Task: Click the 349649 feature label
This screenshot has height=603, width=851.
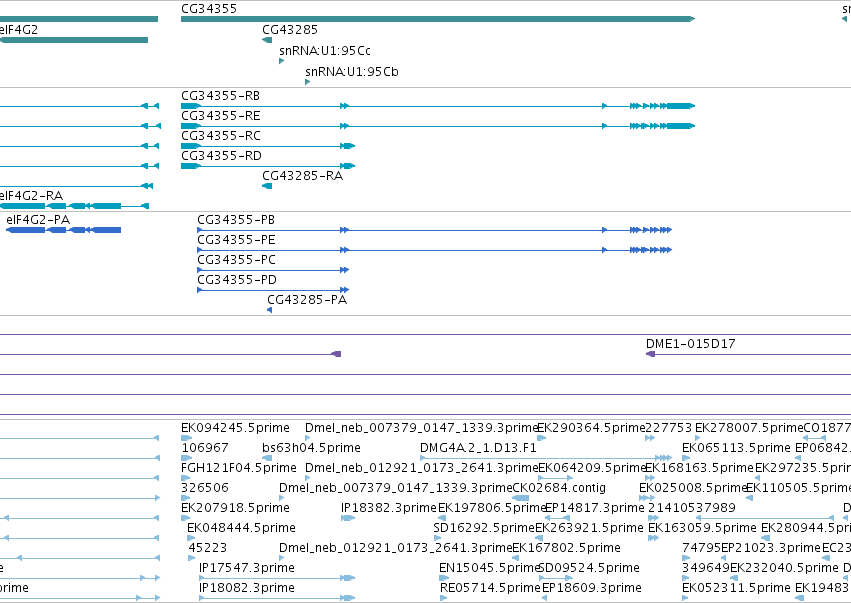Action: [706, 568]
